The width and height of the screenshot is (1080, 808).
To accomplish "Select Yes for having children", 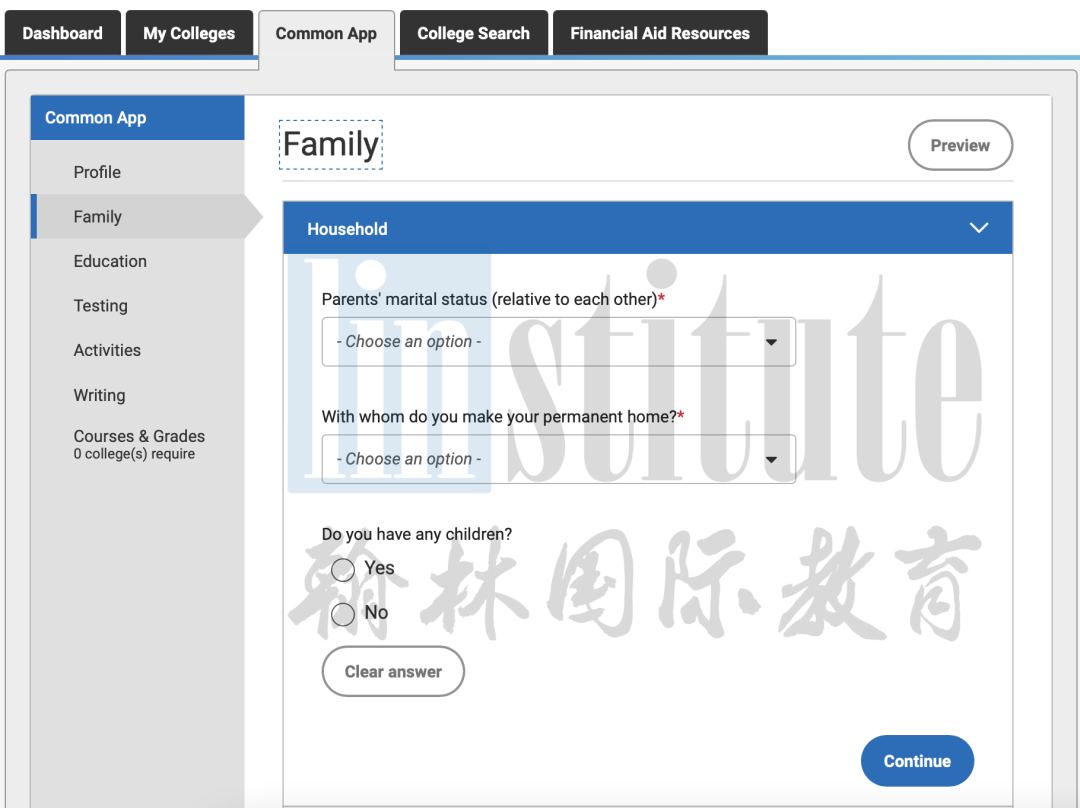I will pyautogui.click(x=343, y=570).
